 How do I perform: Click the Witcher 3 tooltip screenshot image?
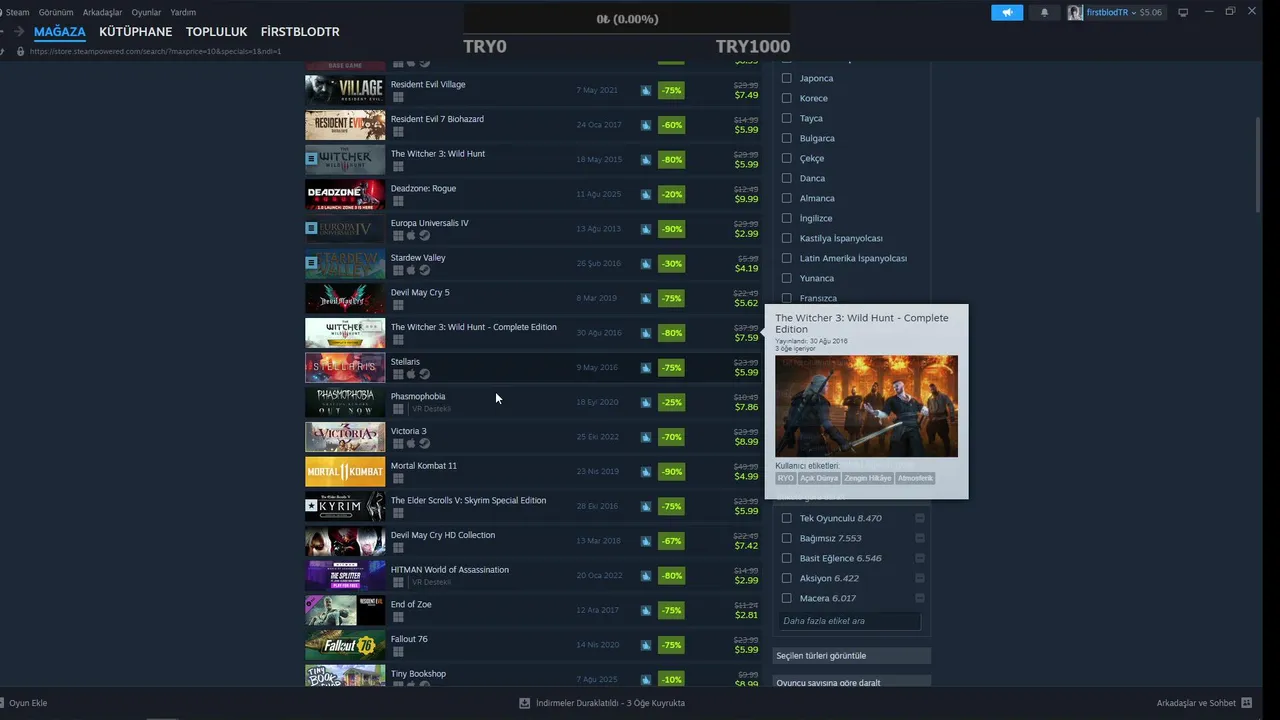click(866, 406)
